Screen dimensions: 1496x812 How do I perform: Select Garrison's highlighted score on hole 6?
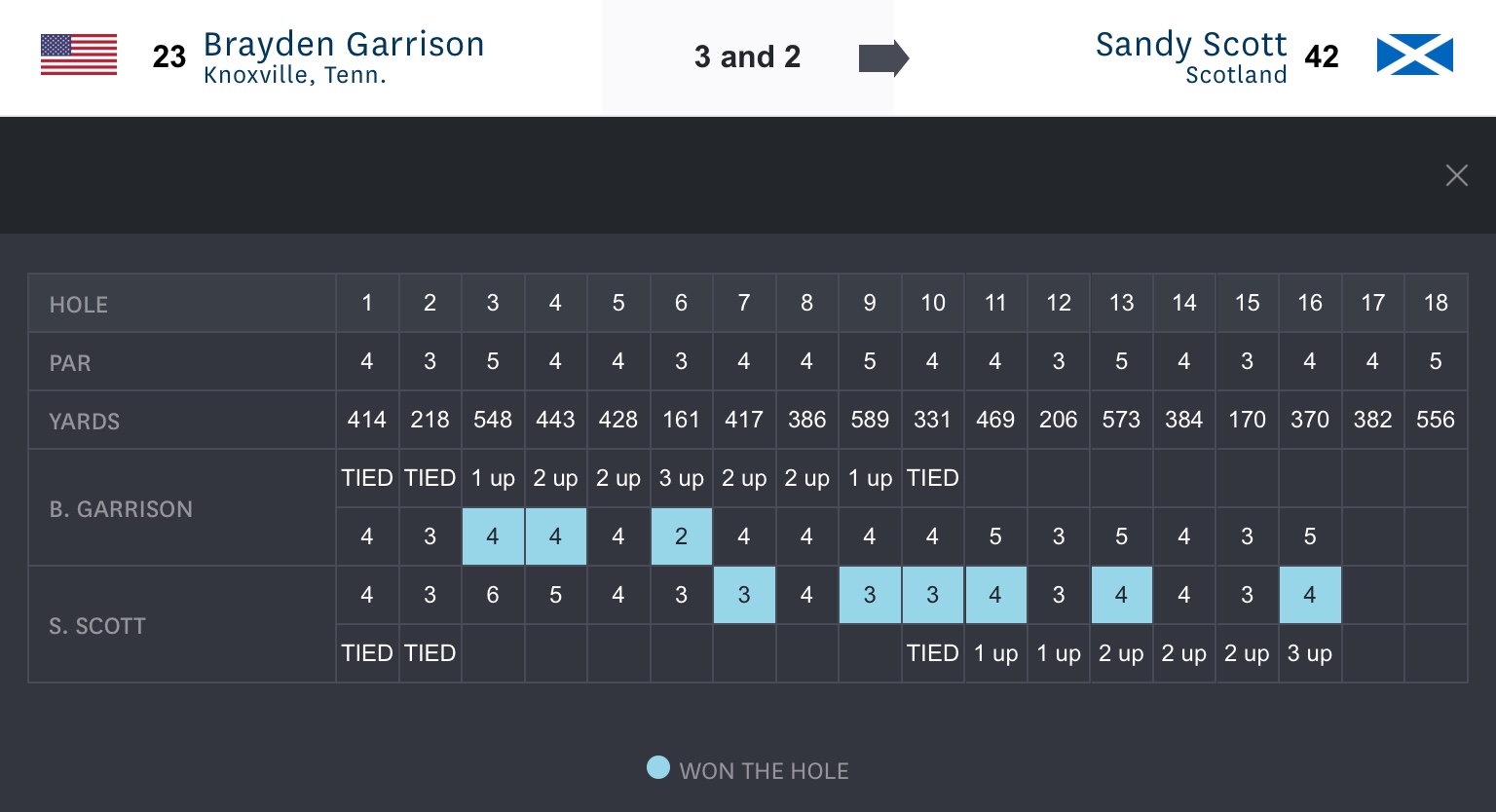(x=681, y=536)
